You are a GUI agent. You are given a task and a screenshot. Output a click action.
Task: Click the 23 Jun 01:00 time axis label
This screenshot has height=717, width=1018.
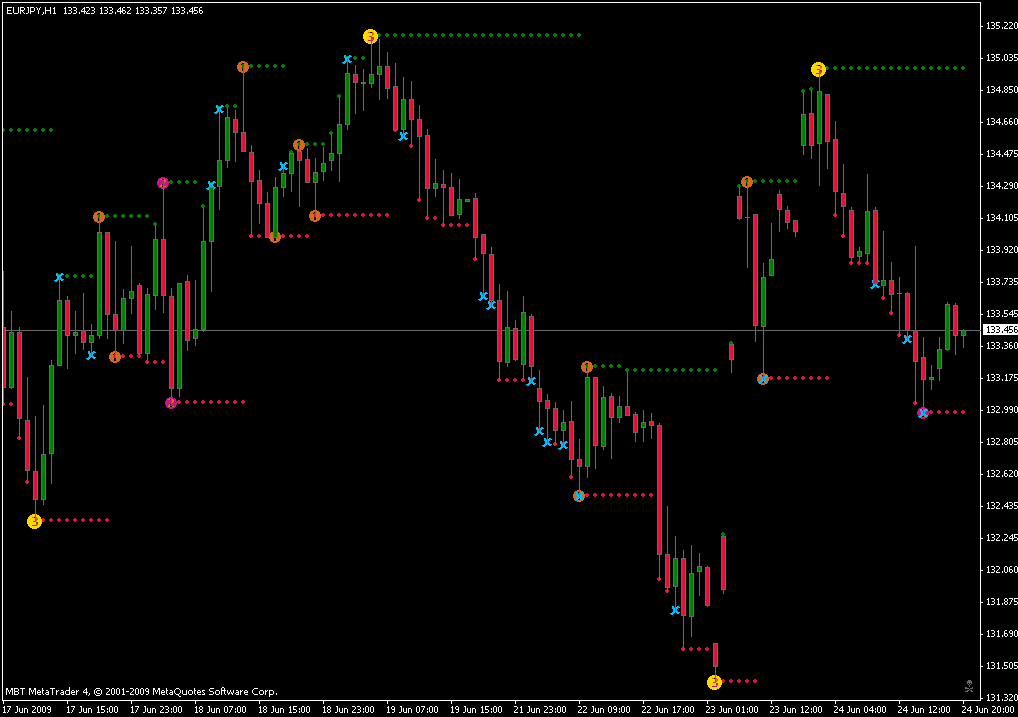point(732,710)
